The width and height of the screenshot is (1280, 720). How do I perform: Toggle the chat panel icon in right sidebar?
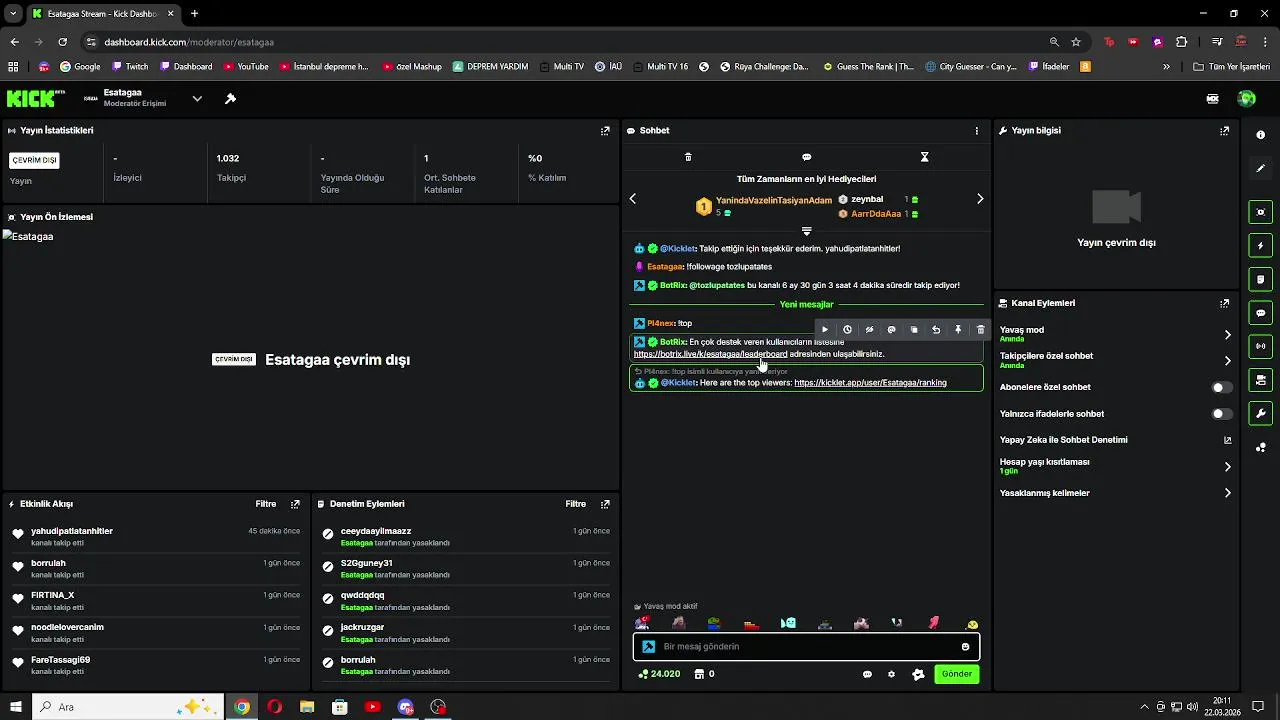pos(1260,313)
